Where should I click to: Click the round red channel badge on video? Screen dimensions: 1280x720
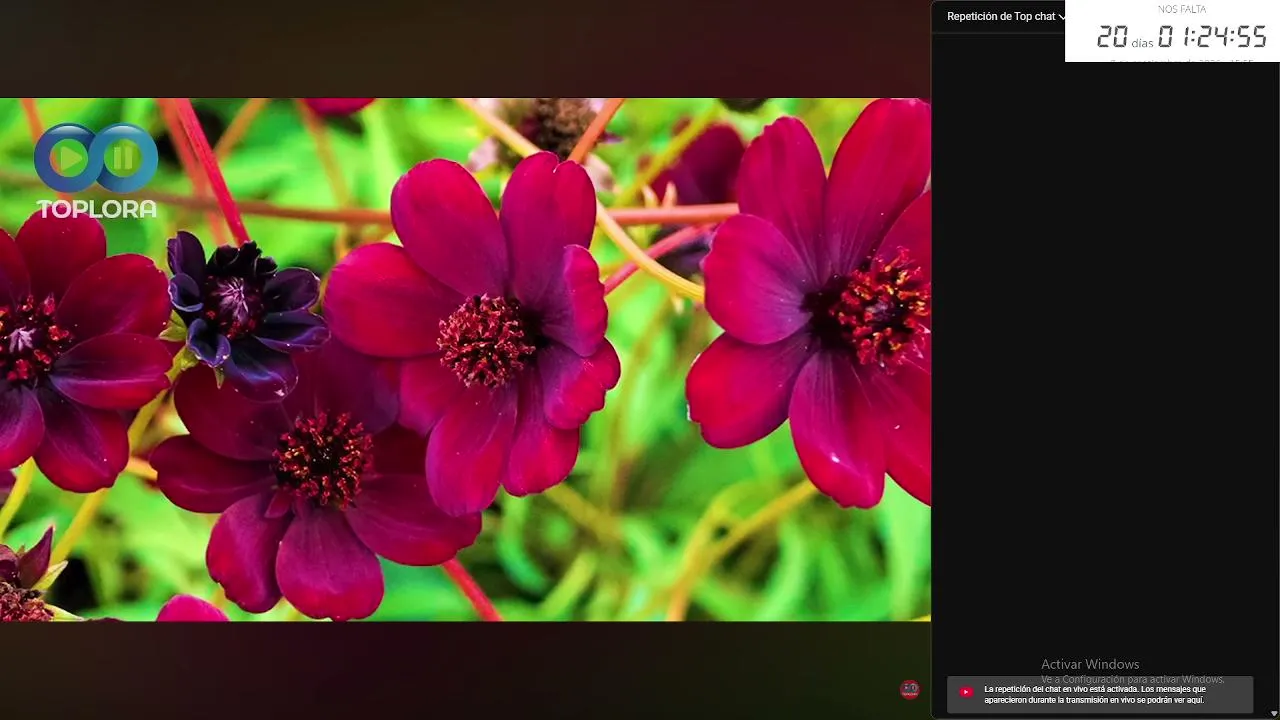[909, 689]
